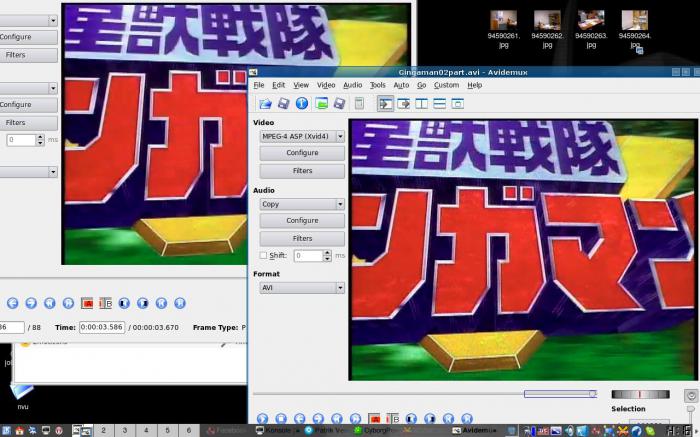Screen dimensions: 700x437
Task: Open the Audio Copy codec dropdown
Action: click(302, 204)
